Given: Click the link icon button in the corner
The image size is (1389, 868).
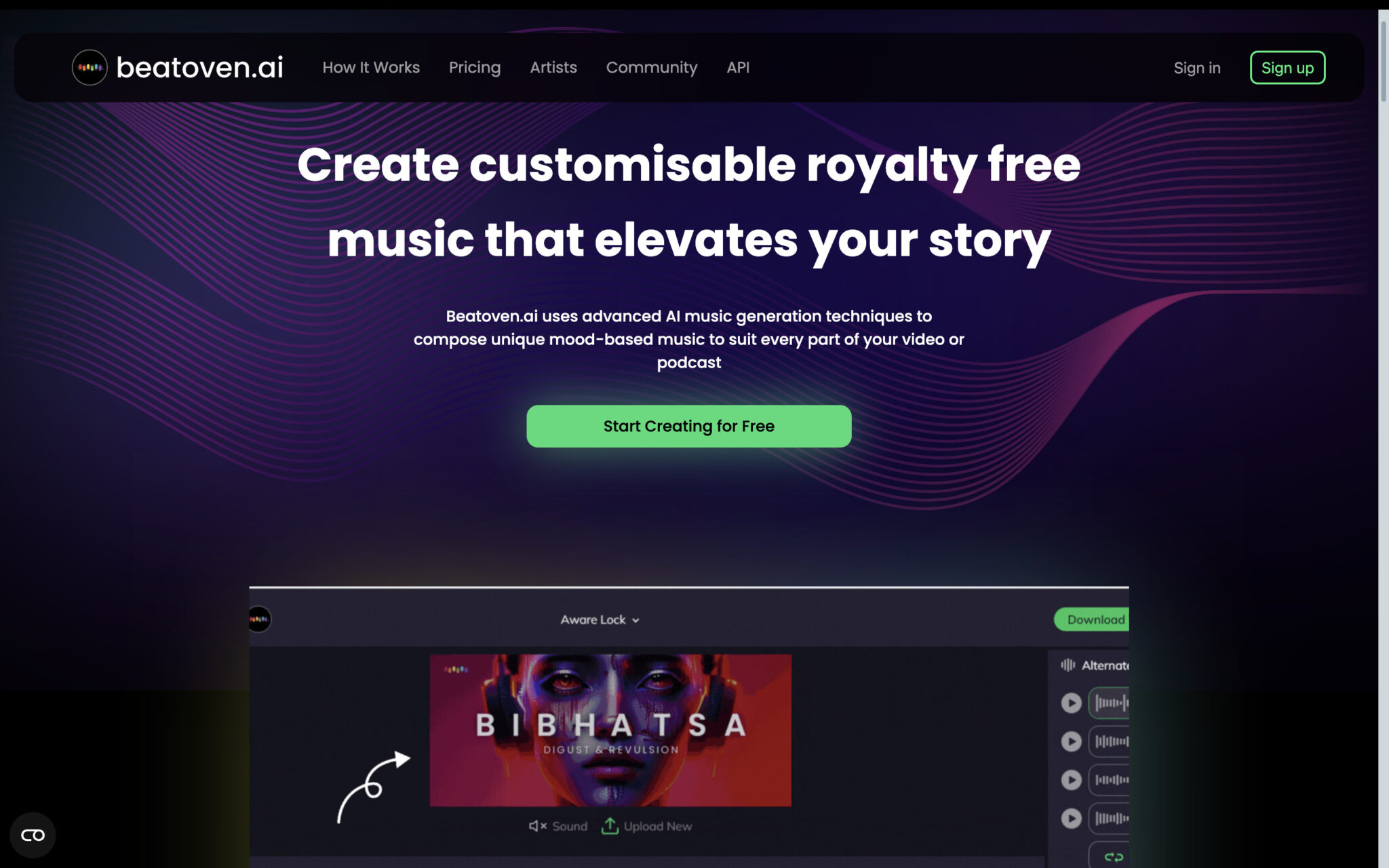Looking at the screenshot, I should (x=33, y=835).
